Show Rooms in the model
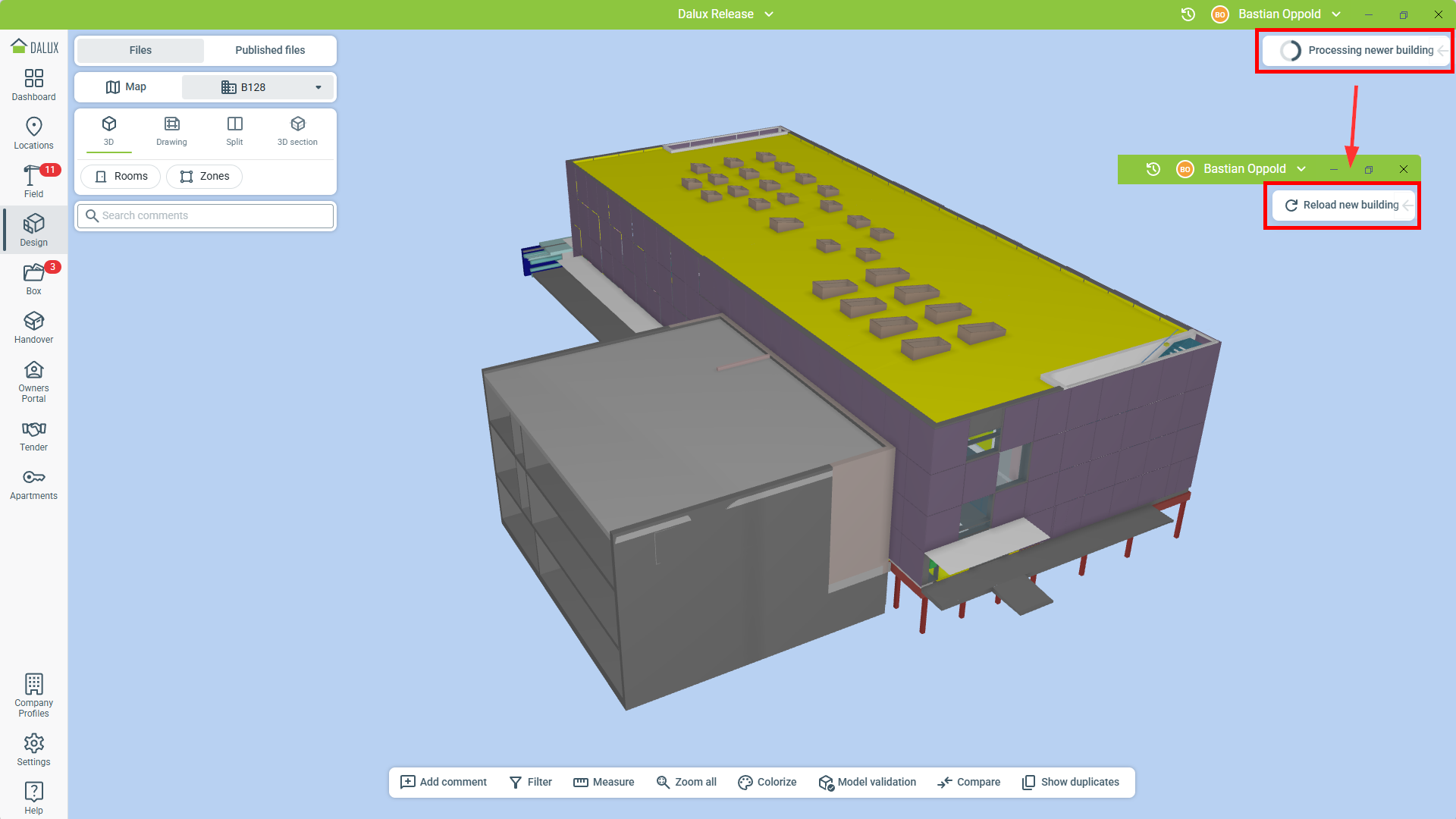Image resolution: width=1456 pixels, height=819 pixels. click(121, 177)
